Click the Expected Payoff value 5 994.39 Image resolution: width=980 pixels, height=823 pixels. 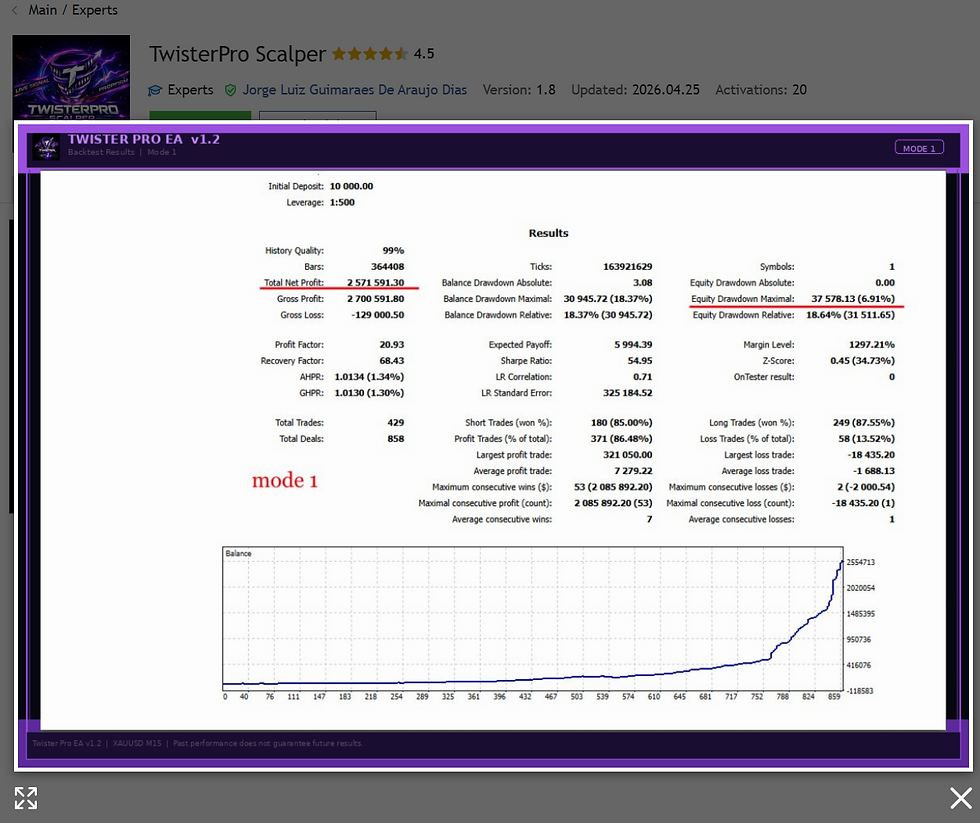click(633, 345)
